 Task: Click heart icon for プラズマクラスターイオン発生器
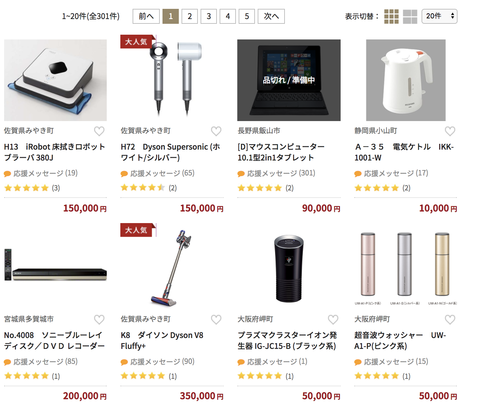[x=333, y=319]
